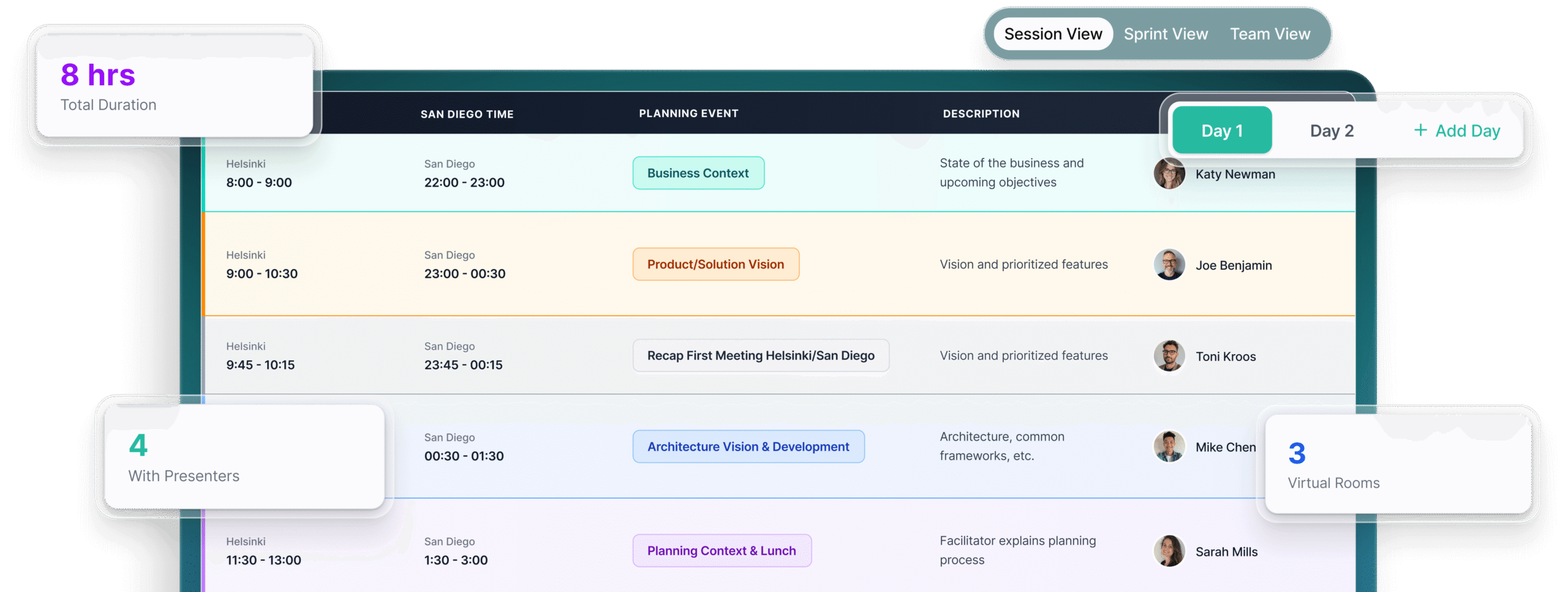
Task: Open the 3 Virtual Rooms card
Action: click(1398, 465)
